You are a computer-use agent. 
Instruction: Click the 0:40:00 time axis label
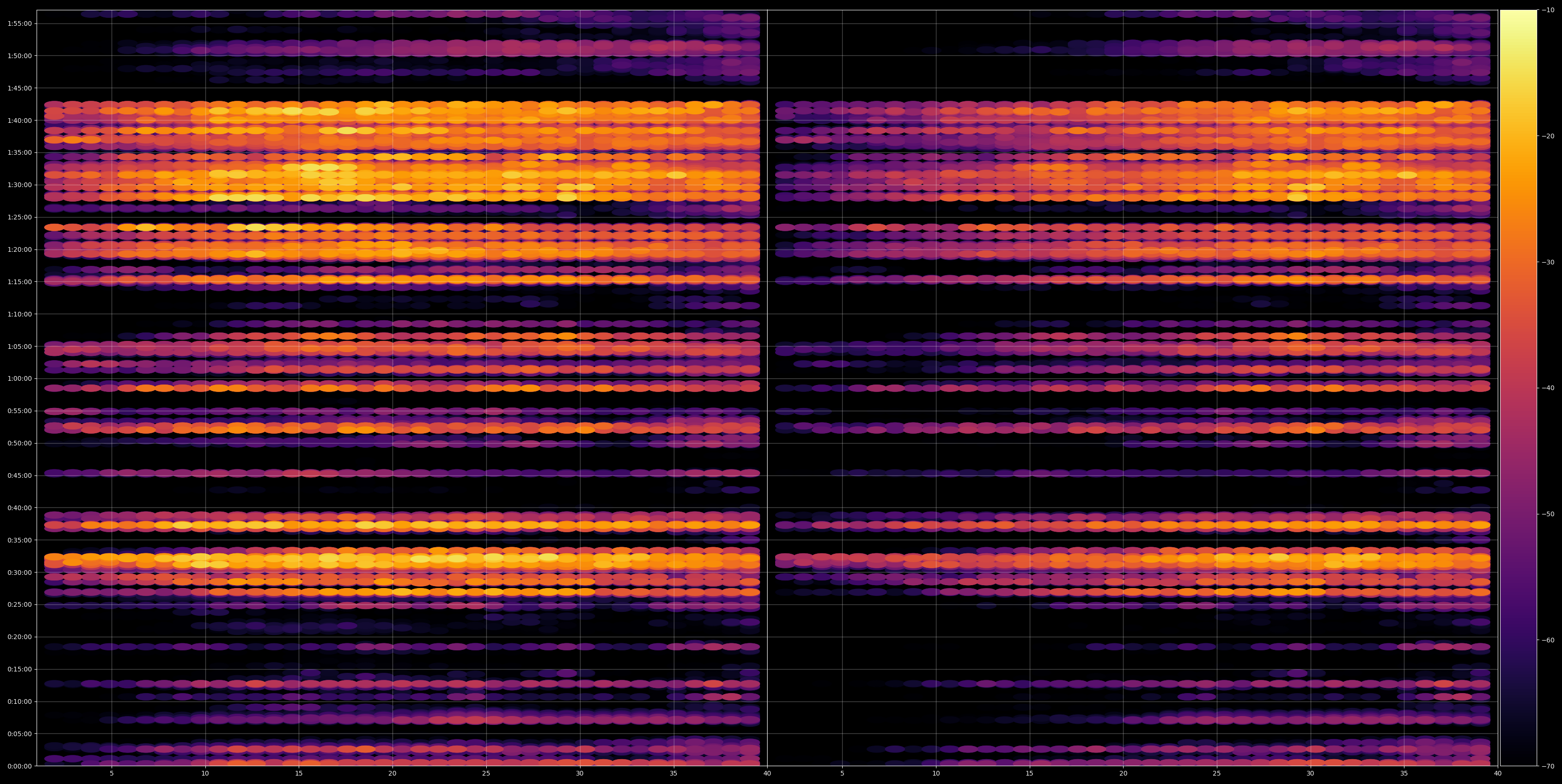tap(19, 507)
